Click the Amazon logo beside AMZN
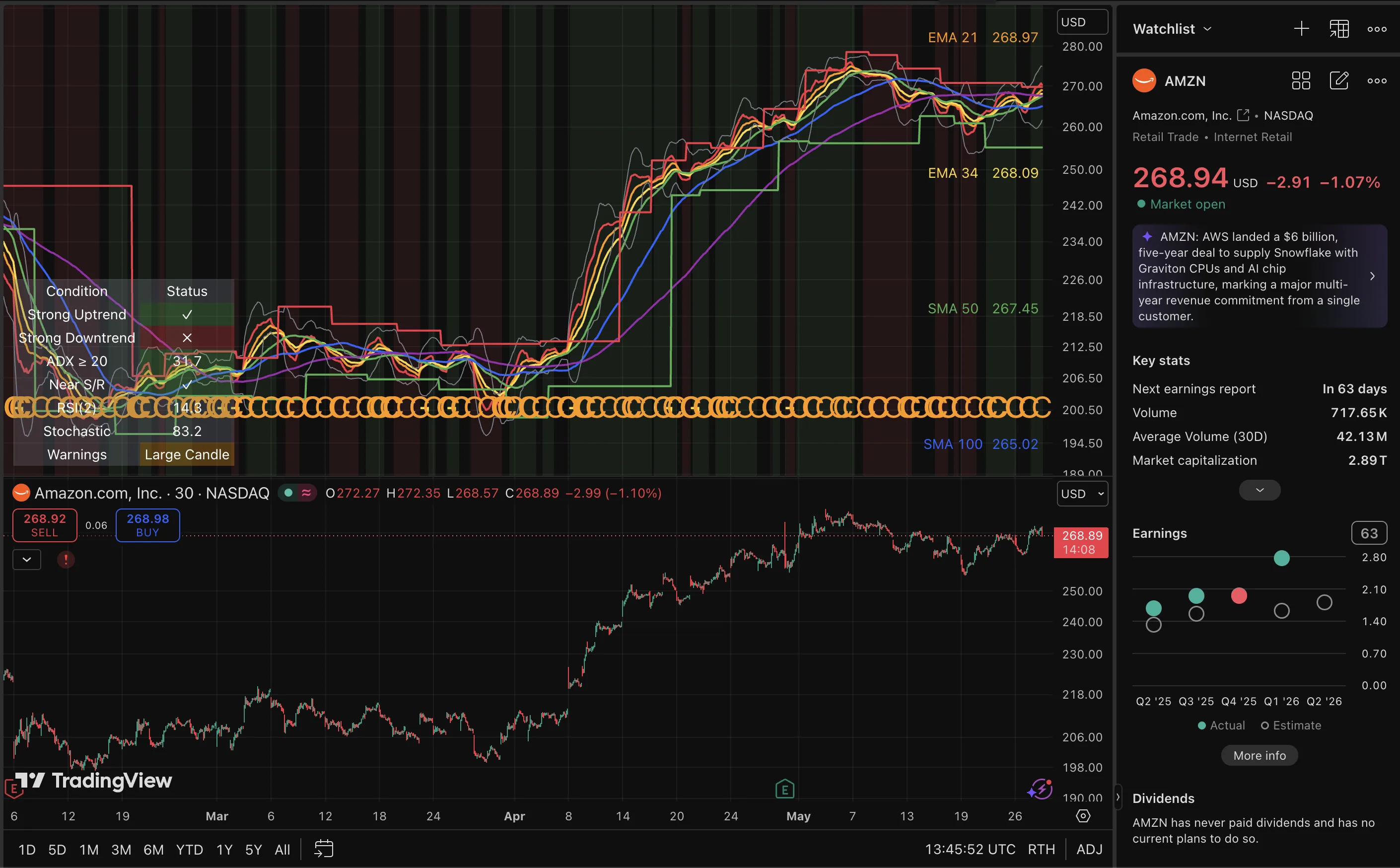 click(1144, 81)
